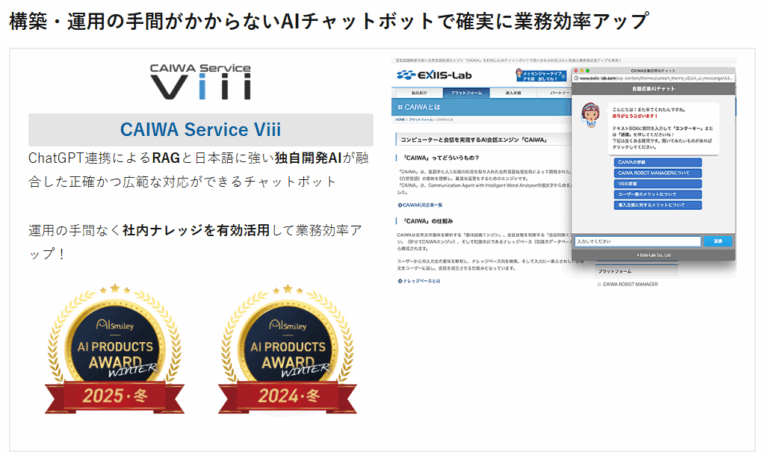Click the EXIIS-Lab logo in the embedded site
This screenshot has height=458, width=768.
pos(434,75)
